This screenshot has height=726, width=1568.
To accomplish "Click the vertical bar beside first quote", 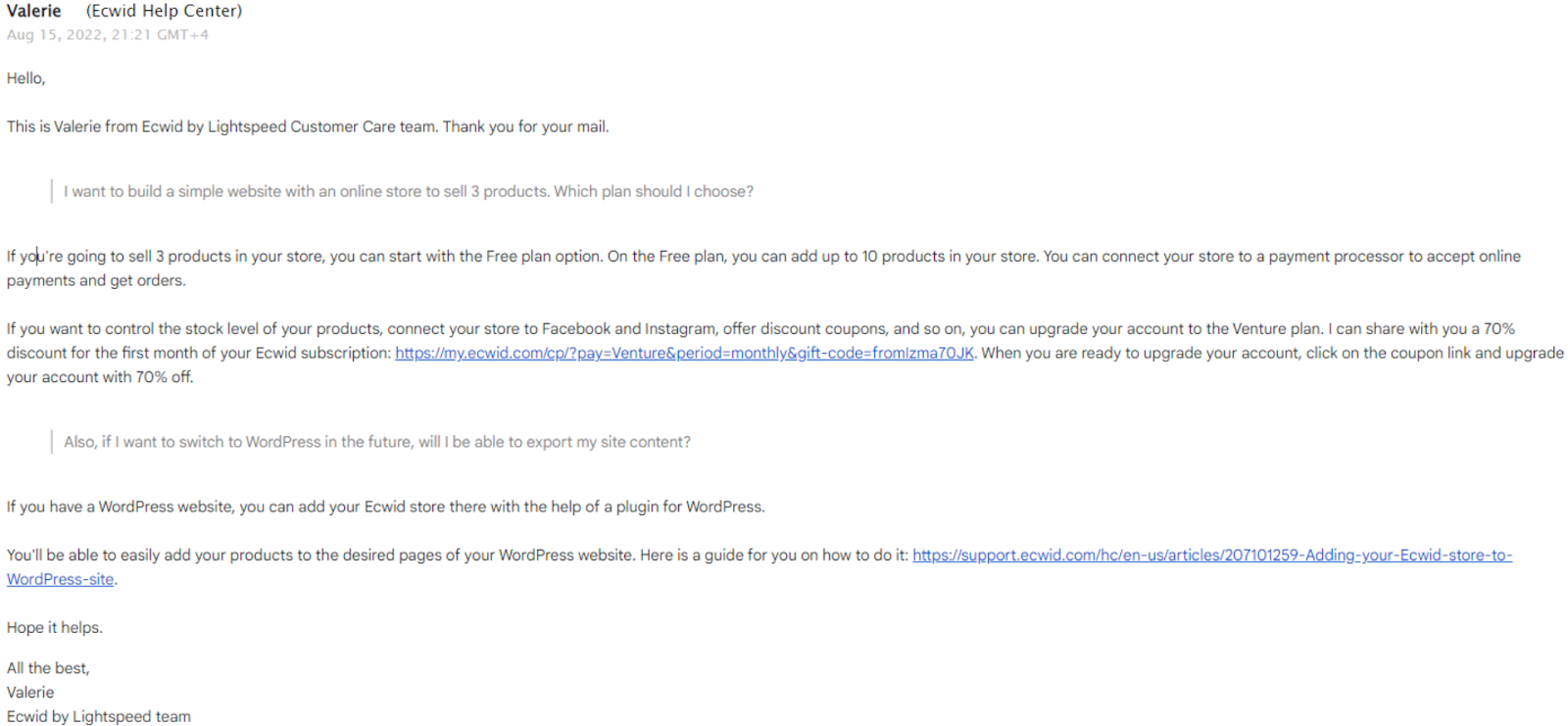I will 52,191.
